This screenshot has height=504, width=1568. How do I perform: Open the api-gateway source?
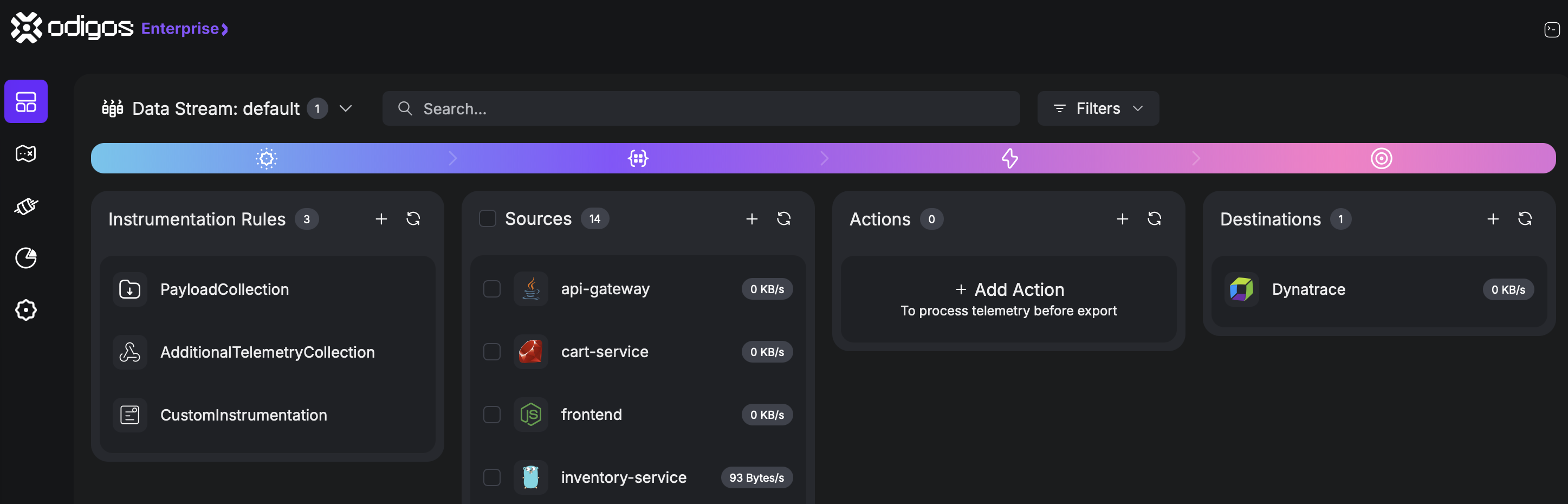pyautogui.click(x=638, y=289)
